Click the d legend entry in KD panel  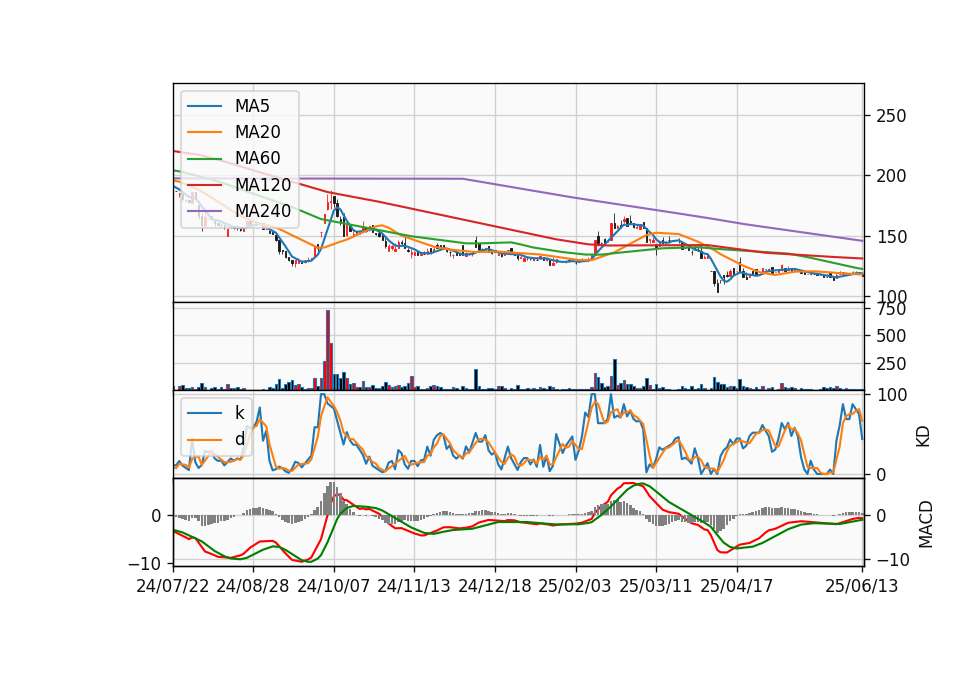pyautogui.click(x=239, y=439)
